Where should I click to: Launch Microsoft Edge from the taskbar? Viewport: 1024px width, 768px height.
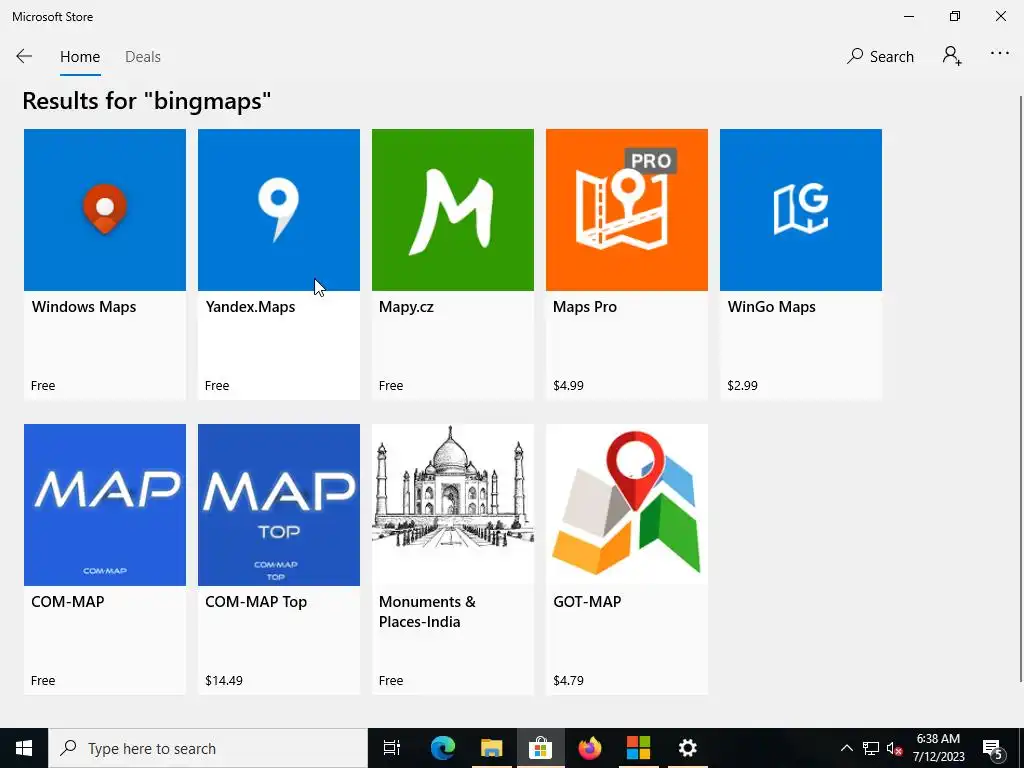click(442, 748)
